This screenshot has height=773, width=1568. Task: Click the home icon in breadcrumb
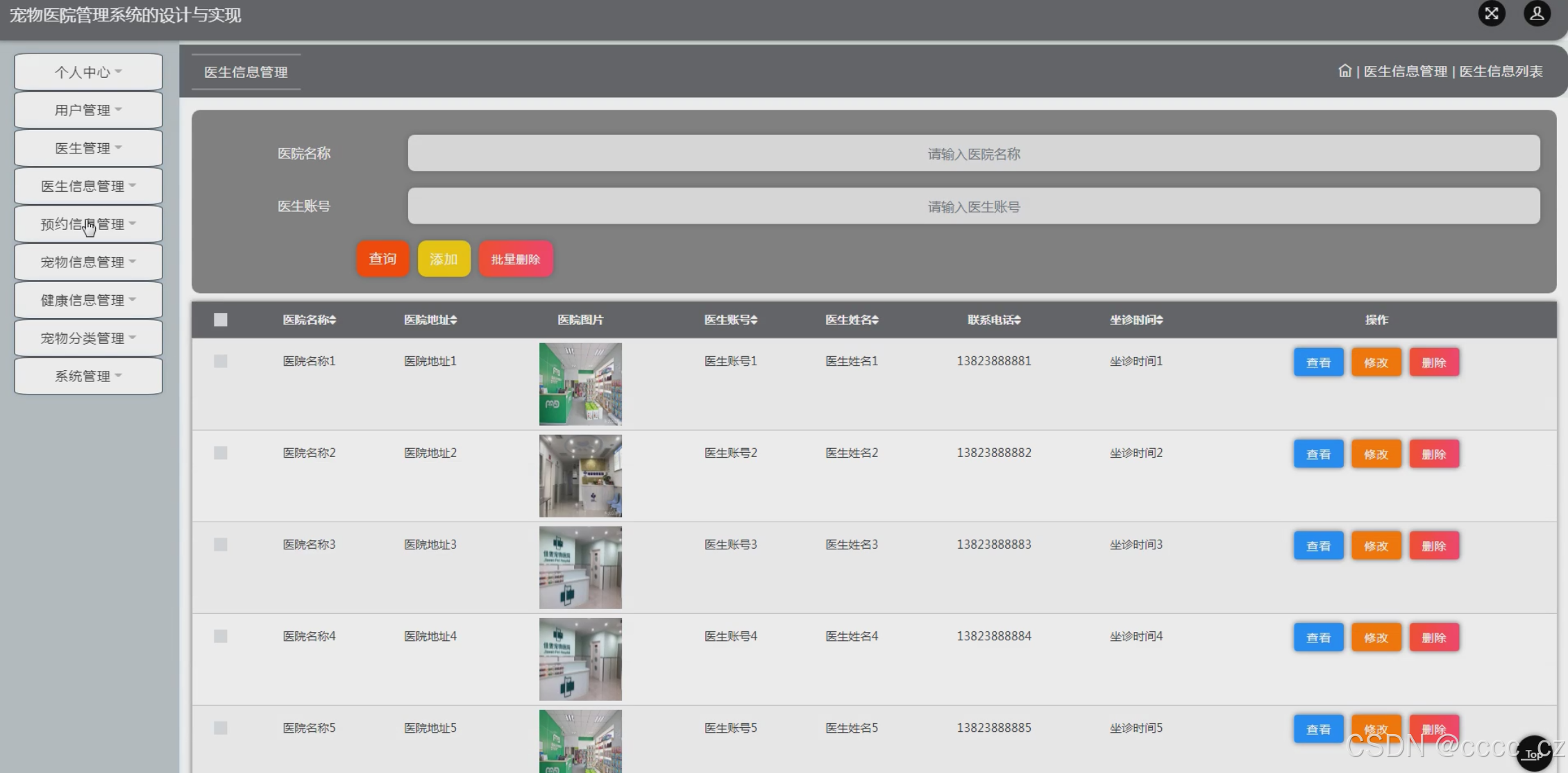(x=1344, y=71)
